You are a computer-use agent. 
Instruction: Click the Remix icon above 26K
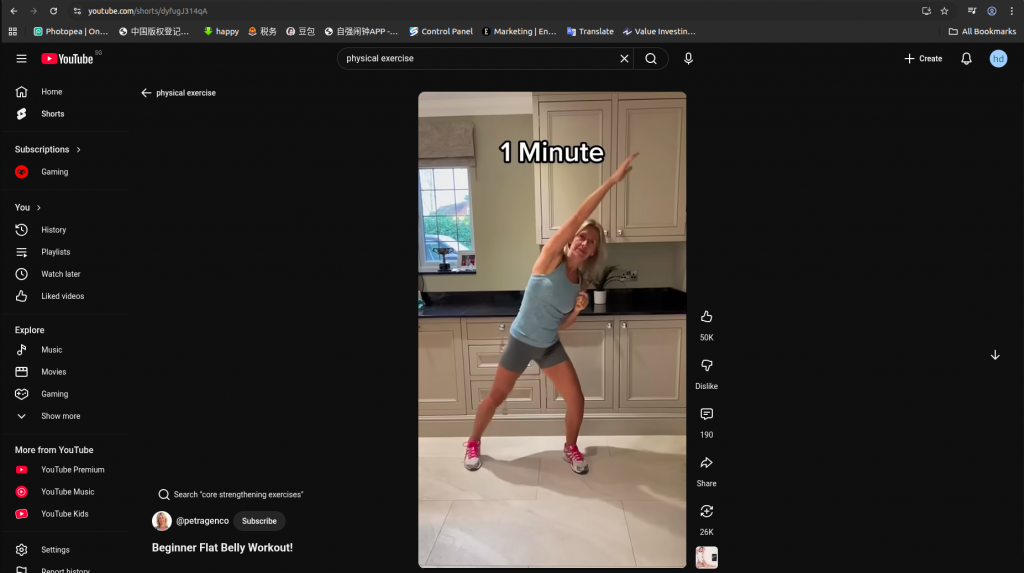706,511
